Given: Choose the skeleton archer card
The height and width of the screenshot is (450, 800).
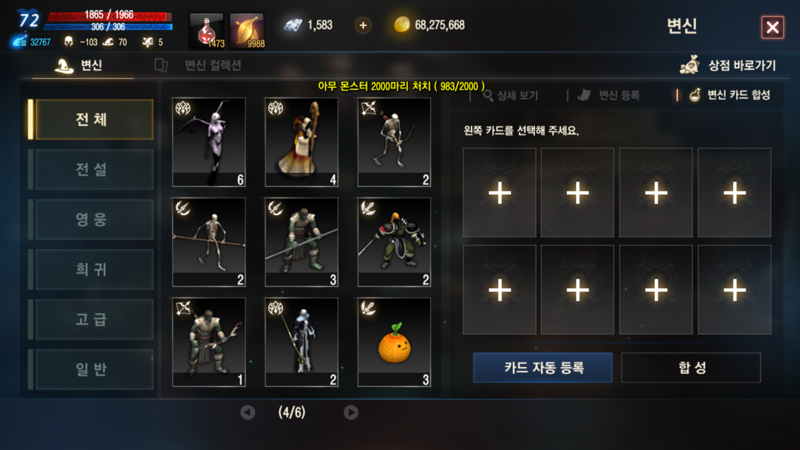Looking at the screenshot, I should (394, 142).
